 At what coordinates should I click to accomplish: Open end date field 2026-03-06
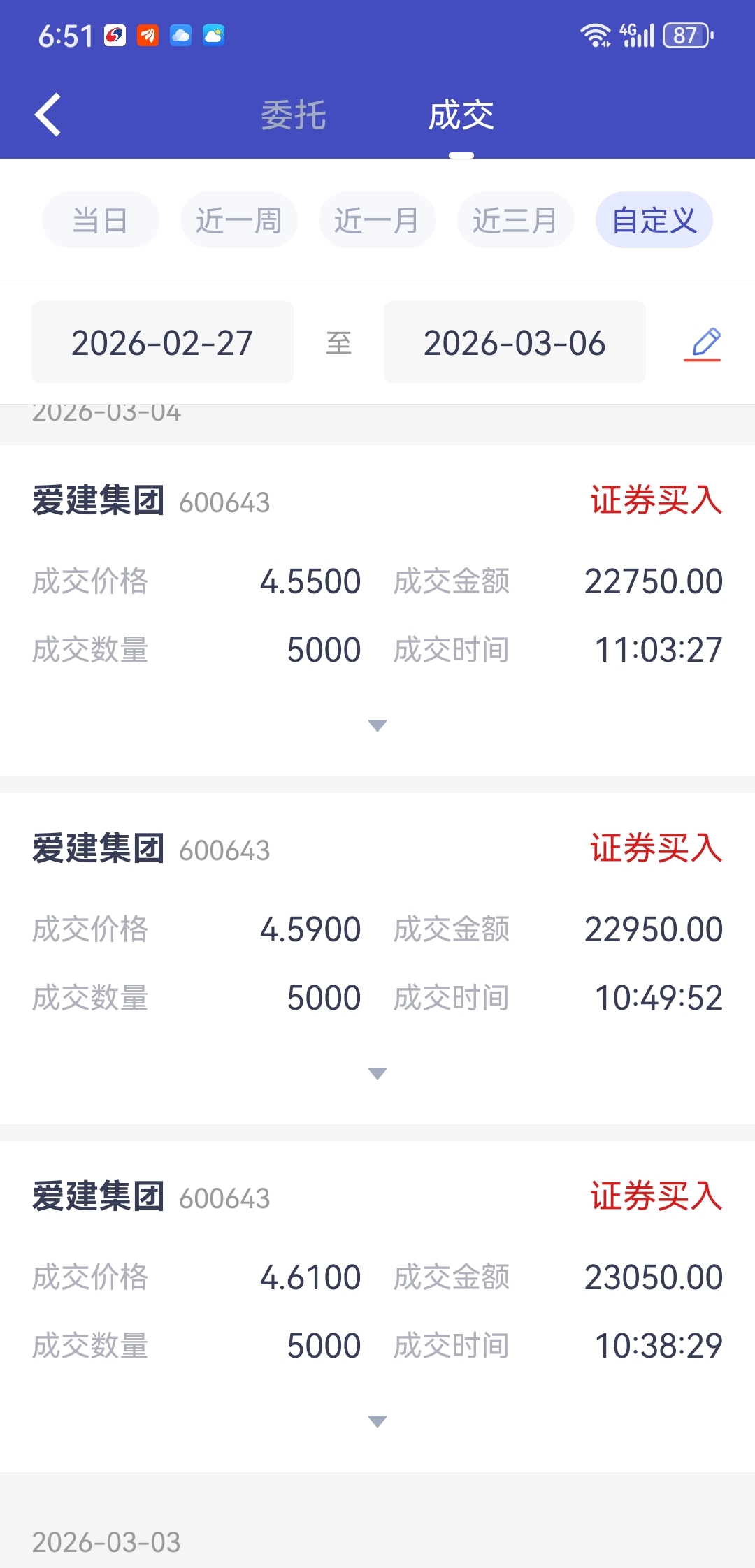[515, 342]
